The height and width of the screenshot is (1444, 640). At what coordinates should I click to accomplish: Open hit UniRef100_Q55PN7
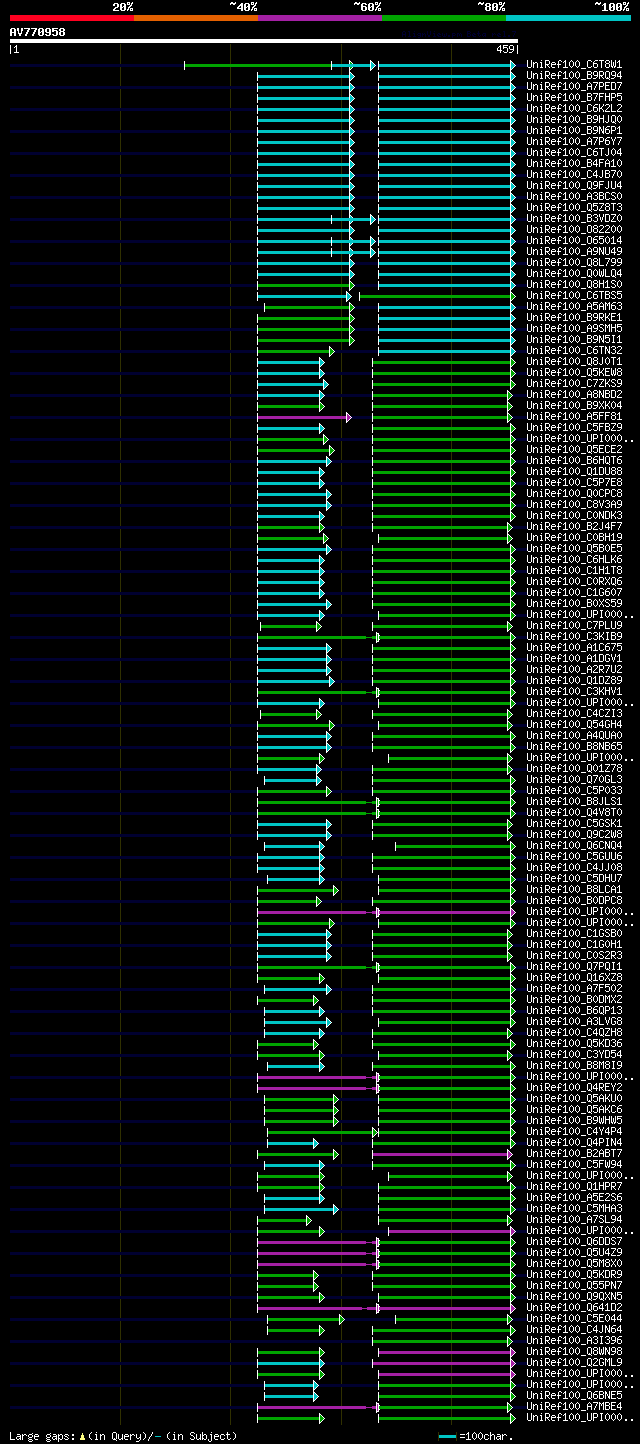click(574, 1285)
